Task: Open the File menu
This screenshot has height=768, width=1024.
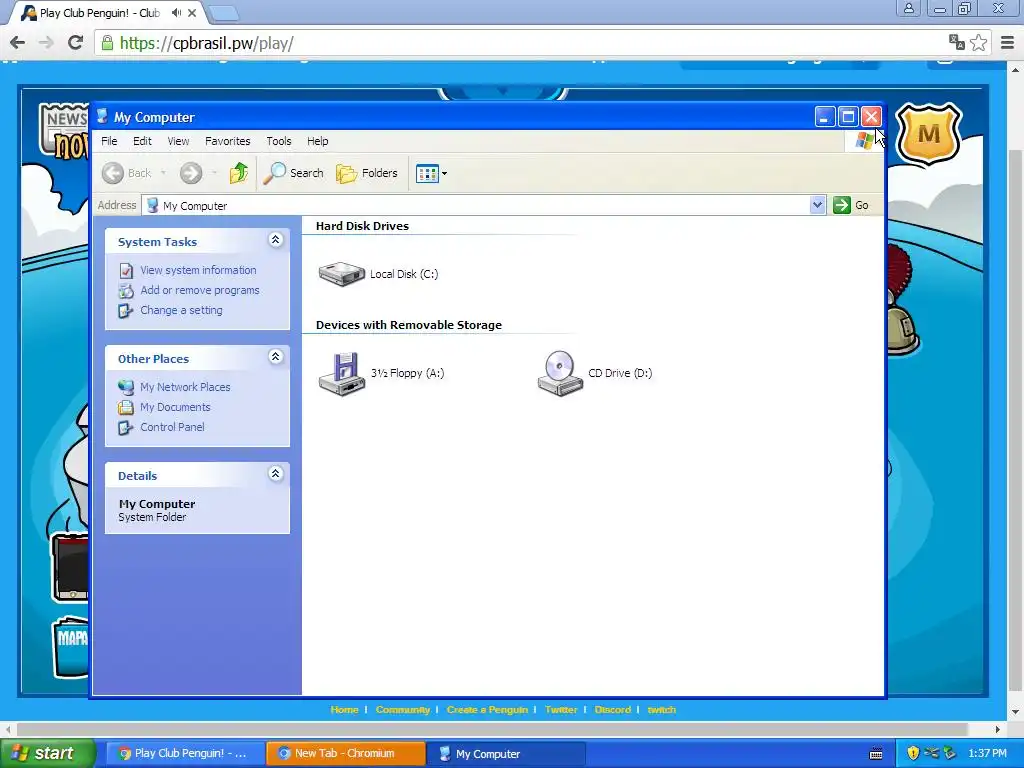Action: (109, 141)
